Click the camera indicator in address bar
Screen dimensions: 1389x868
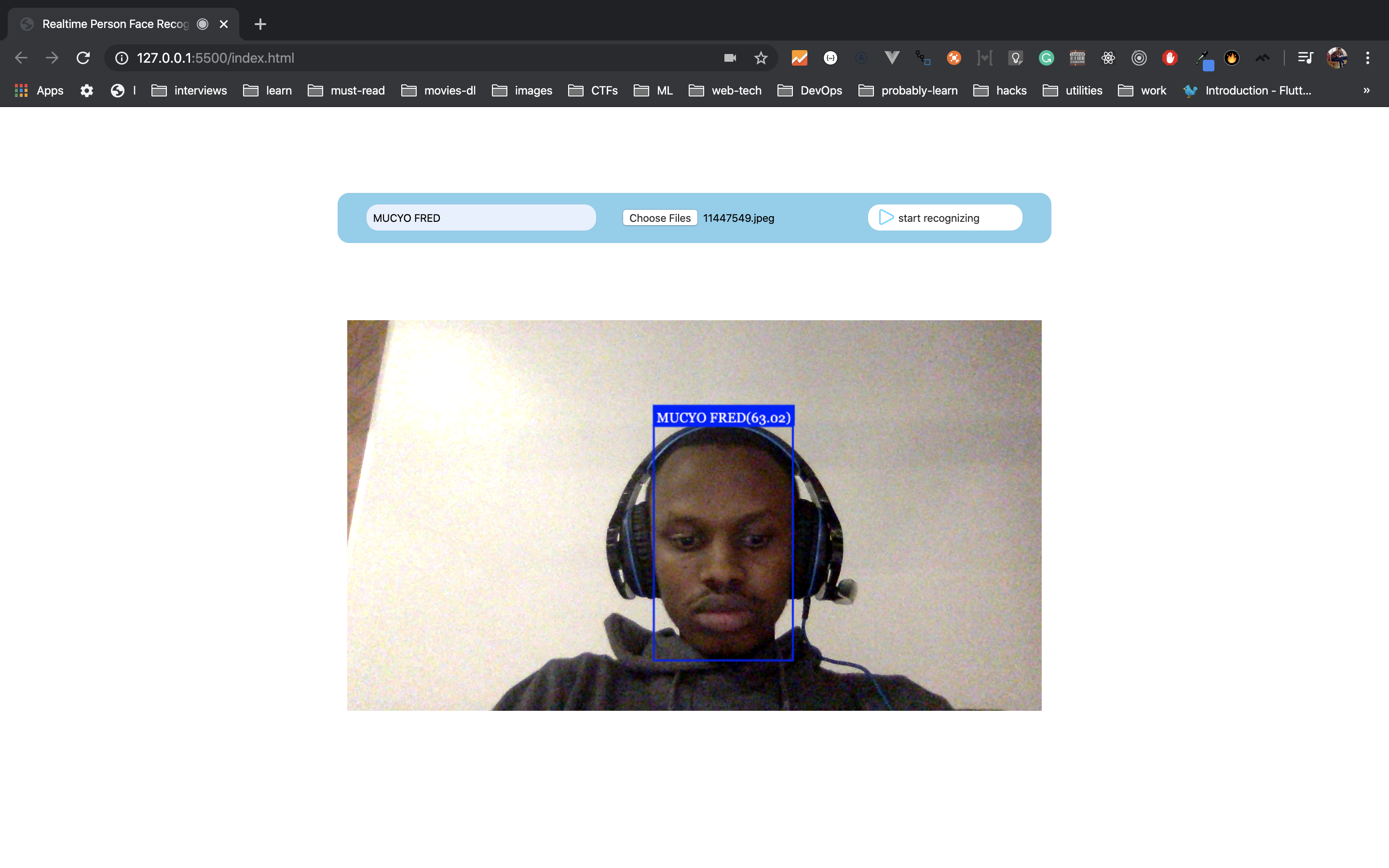click(x=730, y=58)
